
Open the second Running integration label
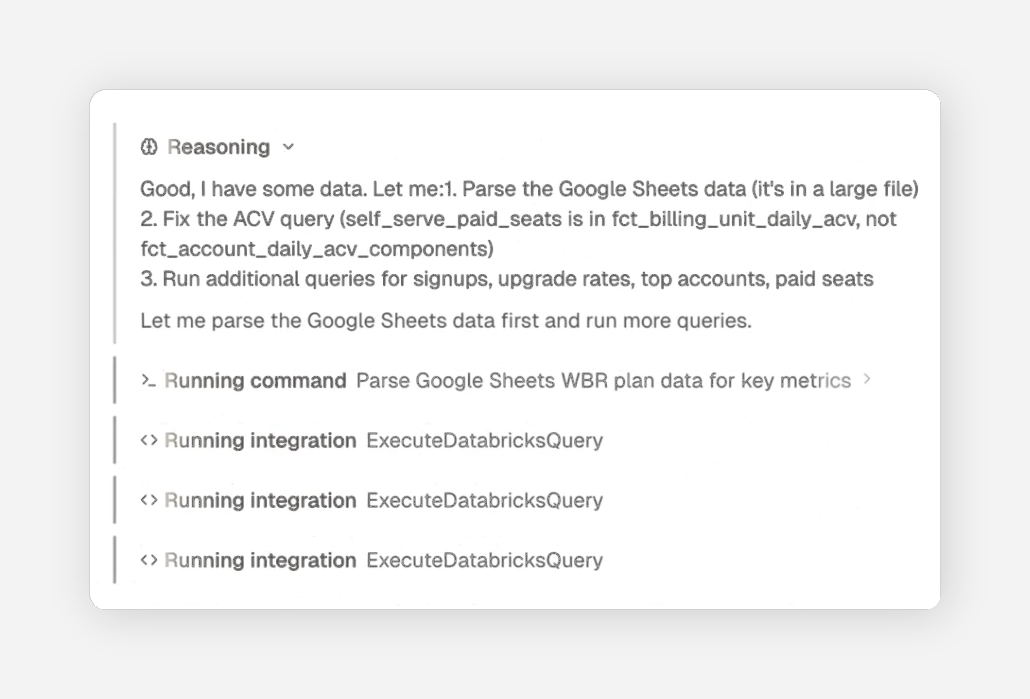click(260, 500)
